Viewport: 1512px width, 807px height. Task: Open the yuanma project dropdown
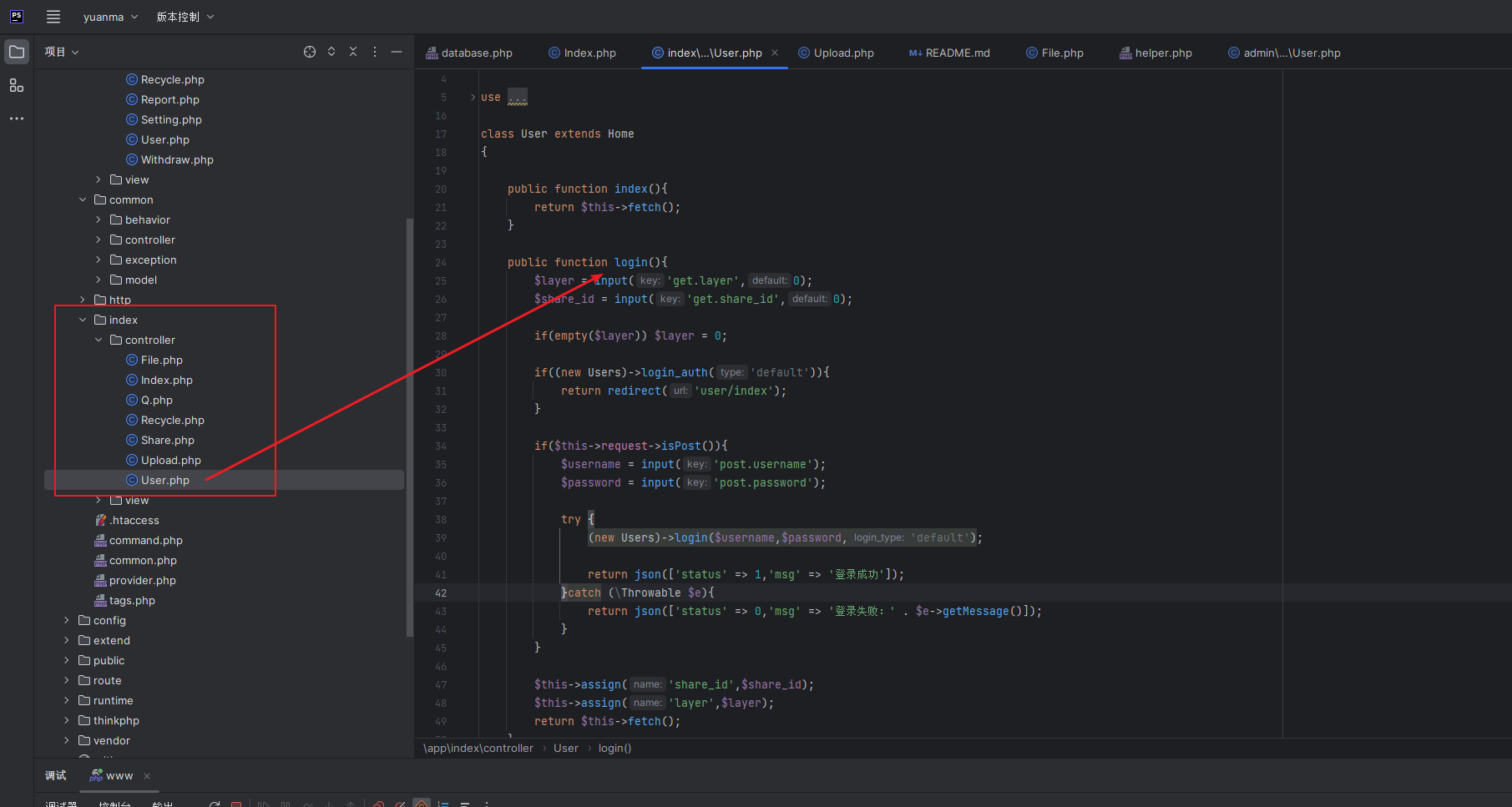coord(110,17)
